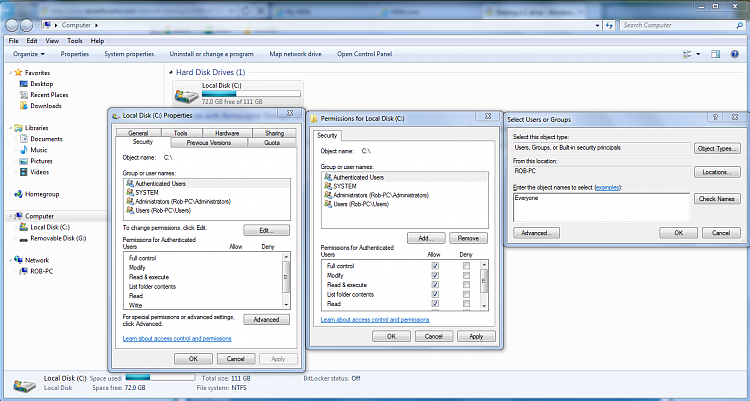Open the Organize dropdown menu
The image size is (750, 401).
pyautogui.click(x=29, y=54)
